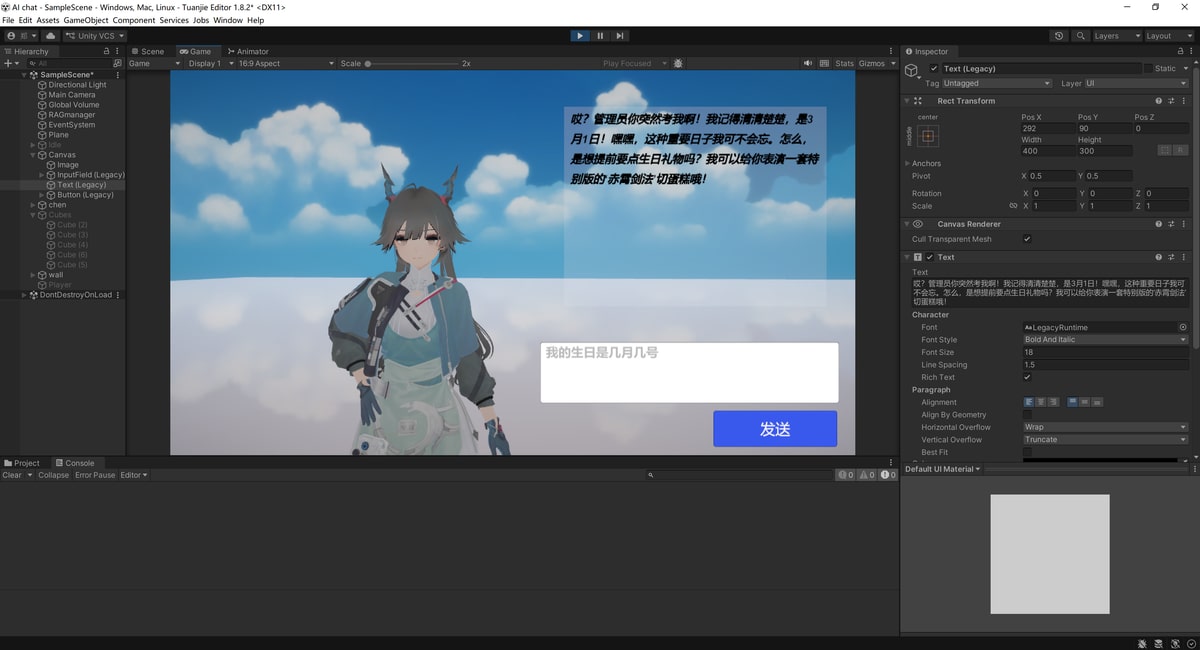
Task: Toggle the Text component enabled checkbox
Action: click(930, 257)
